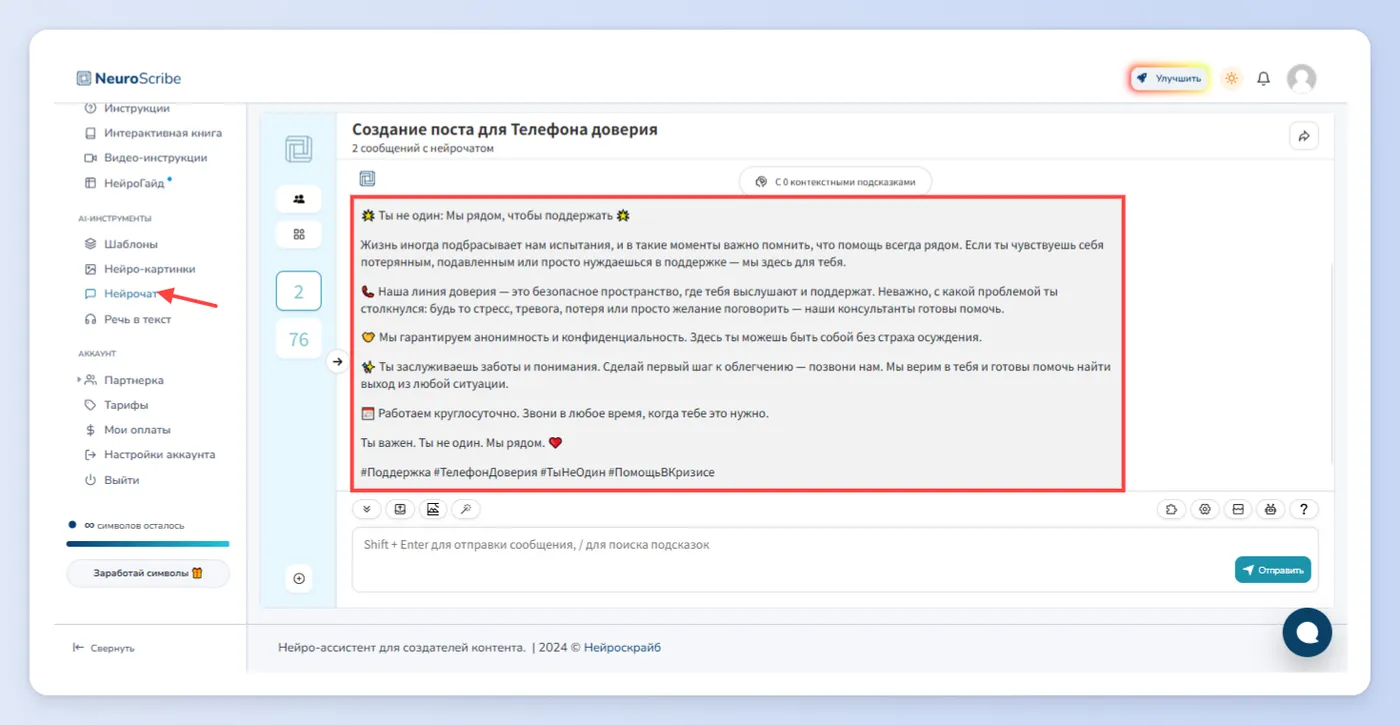
Task: Click the NeuroScribe logo in the header
Action: pyautogui.click(x=129, y=78)
